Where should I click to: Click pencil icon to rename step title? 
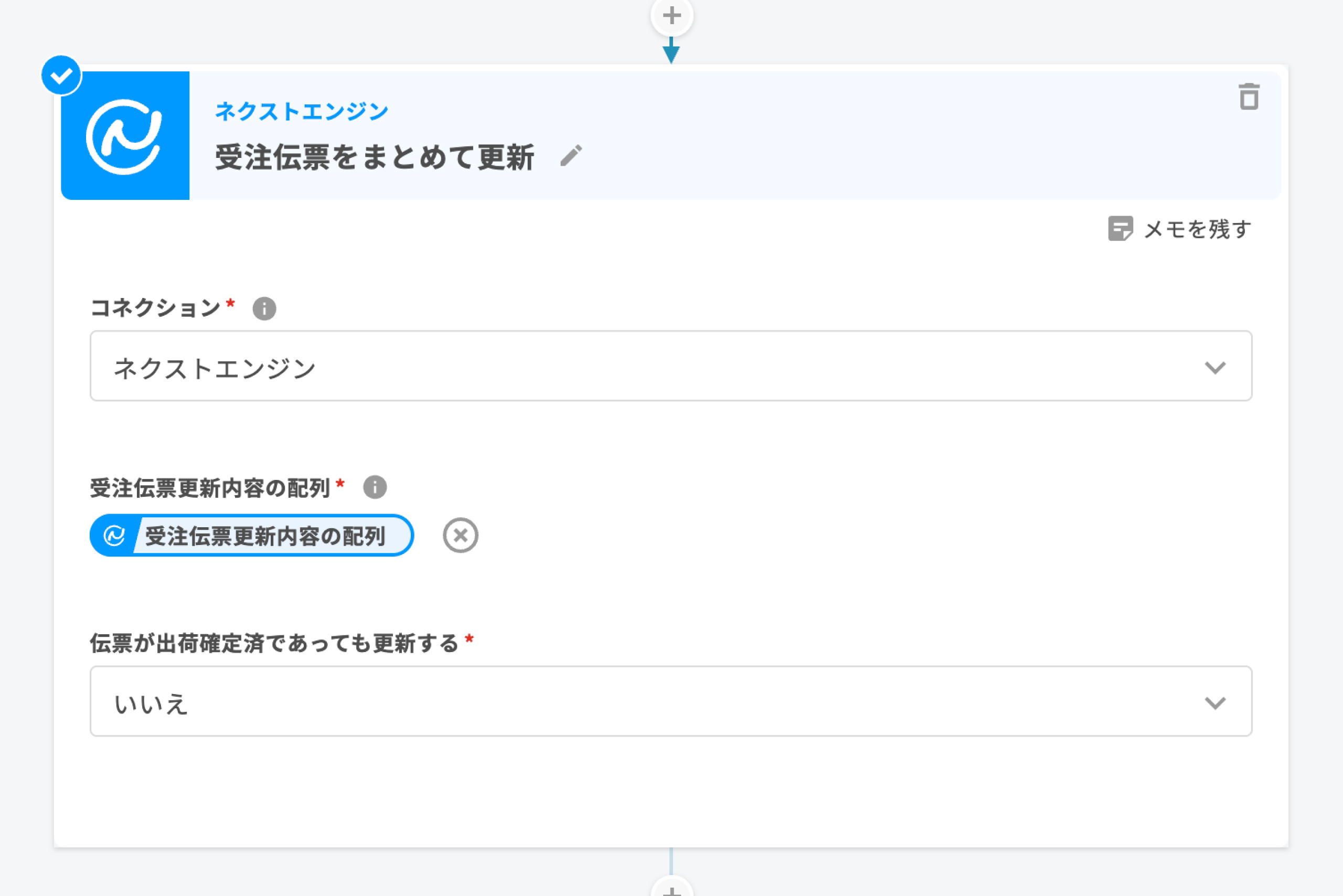click(571, 156)
